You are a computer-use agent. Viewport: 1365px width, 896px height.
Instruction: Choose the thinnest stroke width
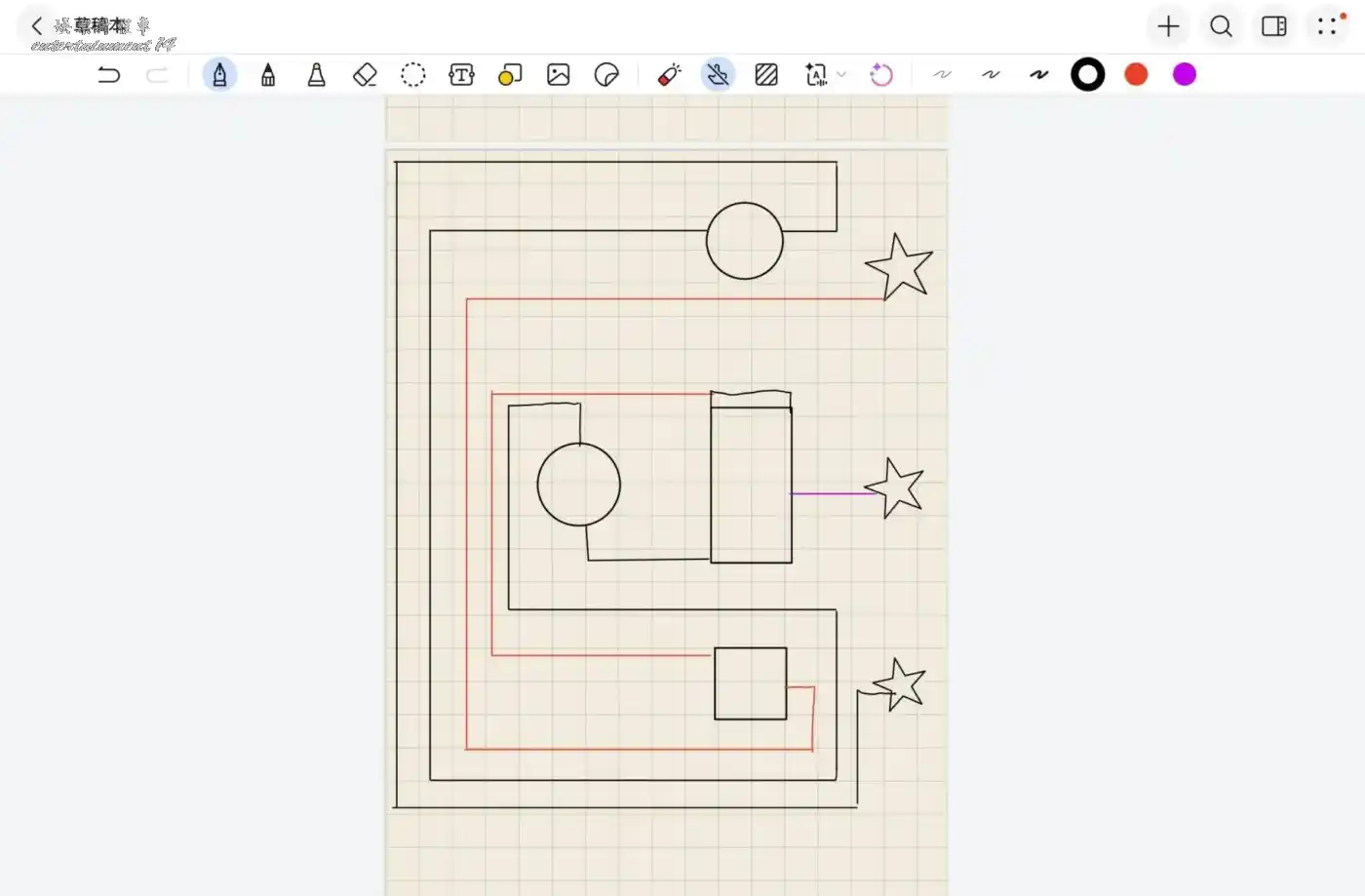pyautogui.click(x=942, y=75)
